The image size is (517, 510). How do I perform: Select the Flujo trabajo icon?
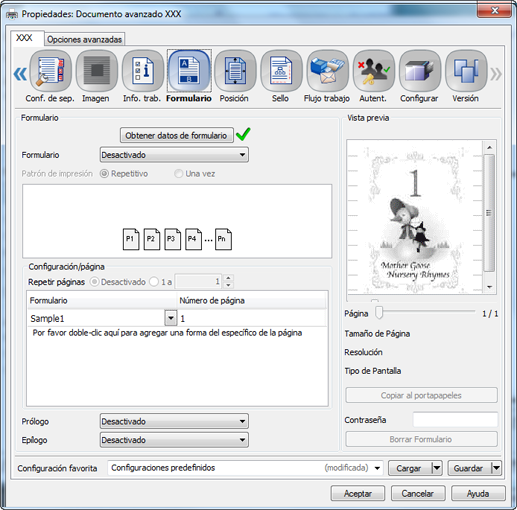[327, 71]
